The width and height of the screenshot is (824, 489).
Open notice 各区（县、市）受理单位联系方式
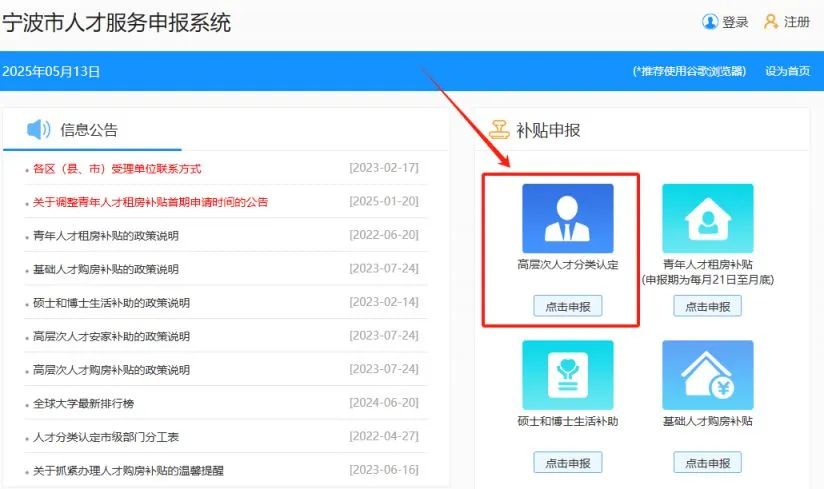pyautogui.click(x=117, y=169)
